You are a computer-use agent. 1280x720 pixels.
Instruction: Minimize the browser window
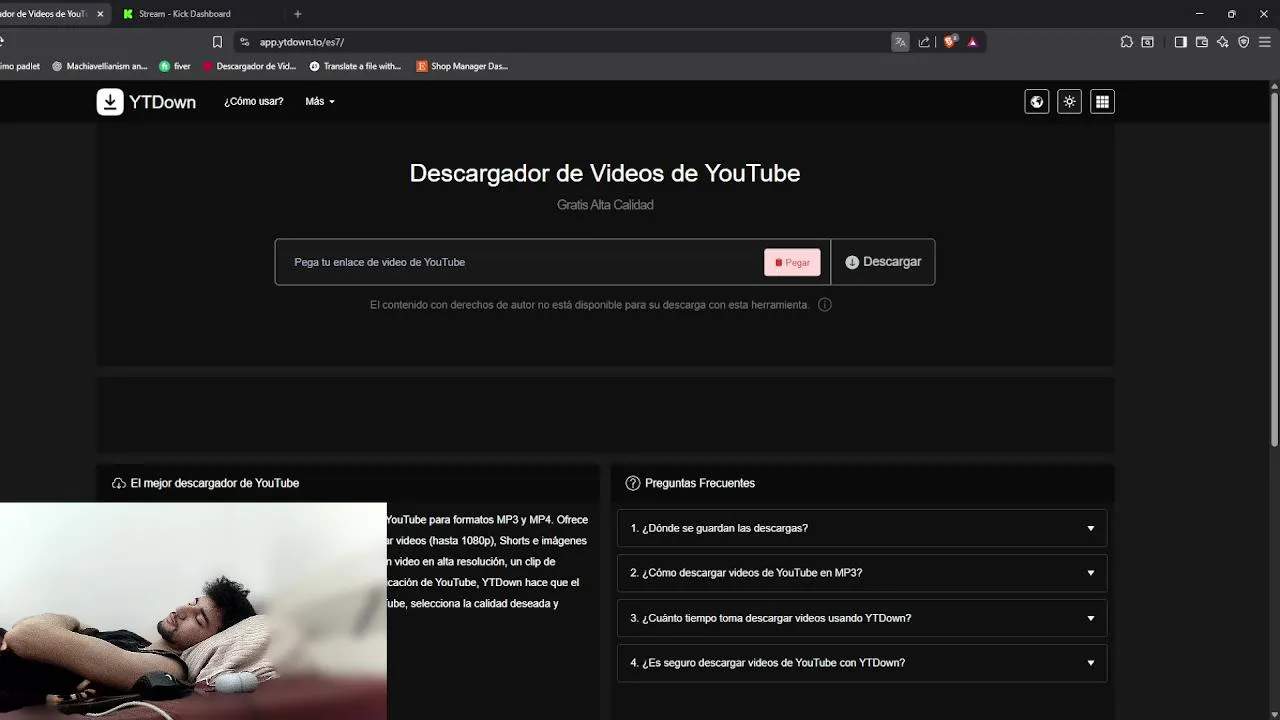click(x=1200, y=14)
